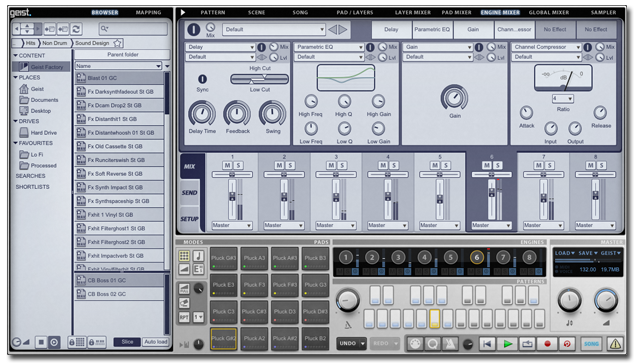The image size is (634, 363).
Task: Toggle Auto load in browser
Action: (156, 342)
